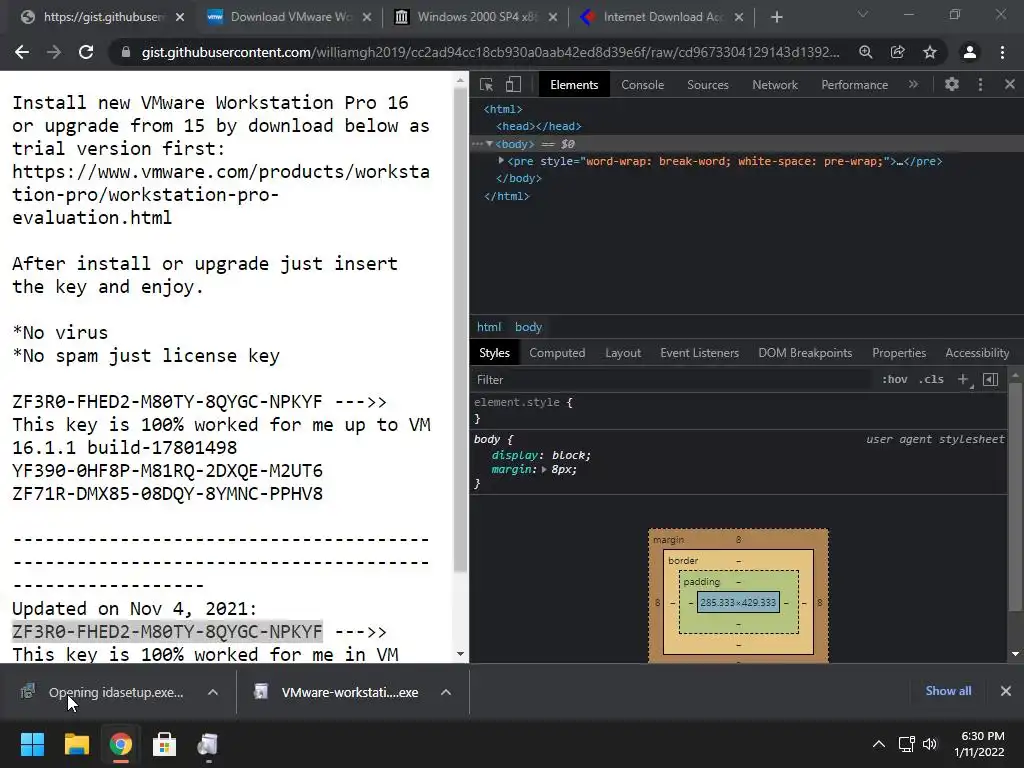Switch to Download VMware tab
The height and width of the screenshot is (768, 1024).
coord(287,17)
